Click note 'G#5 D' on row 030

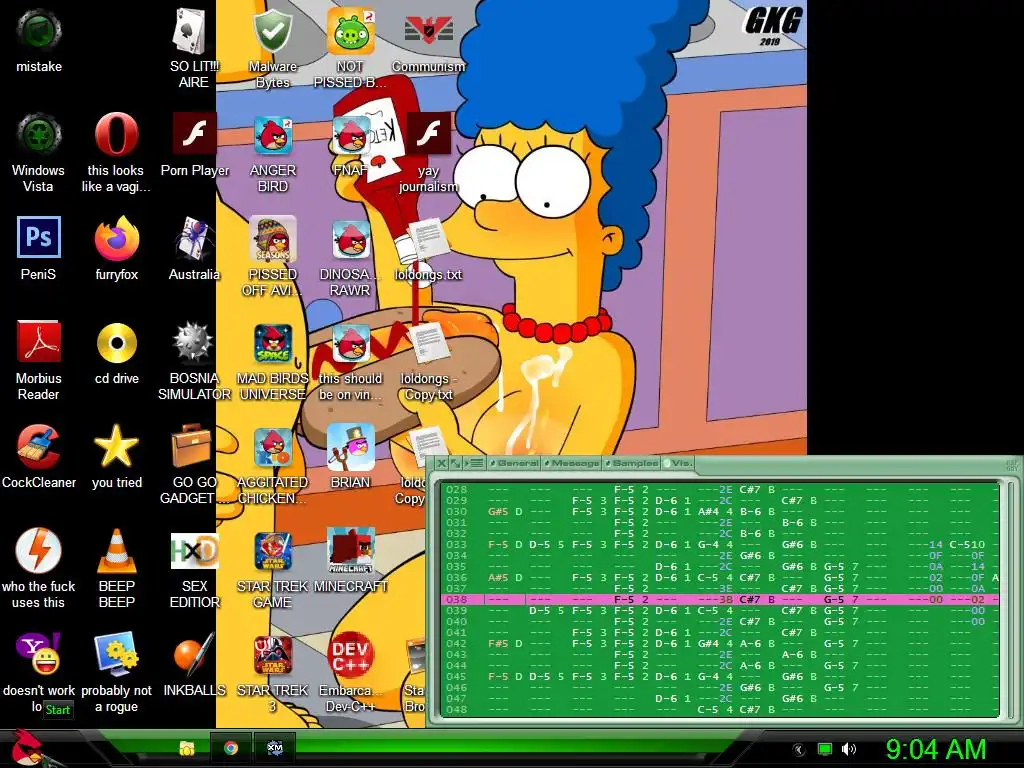pyautogui.click(x=505, y=511)
